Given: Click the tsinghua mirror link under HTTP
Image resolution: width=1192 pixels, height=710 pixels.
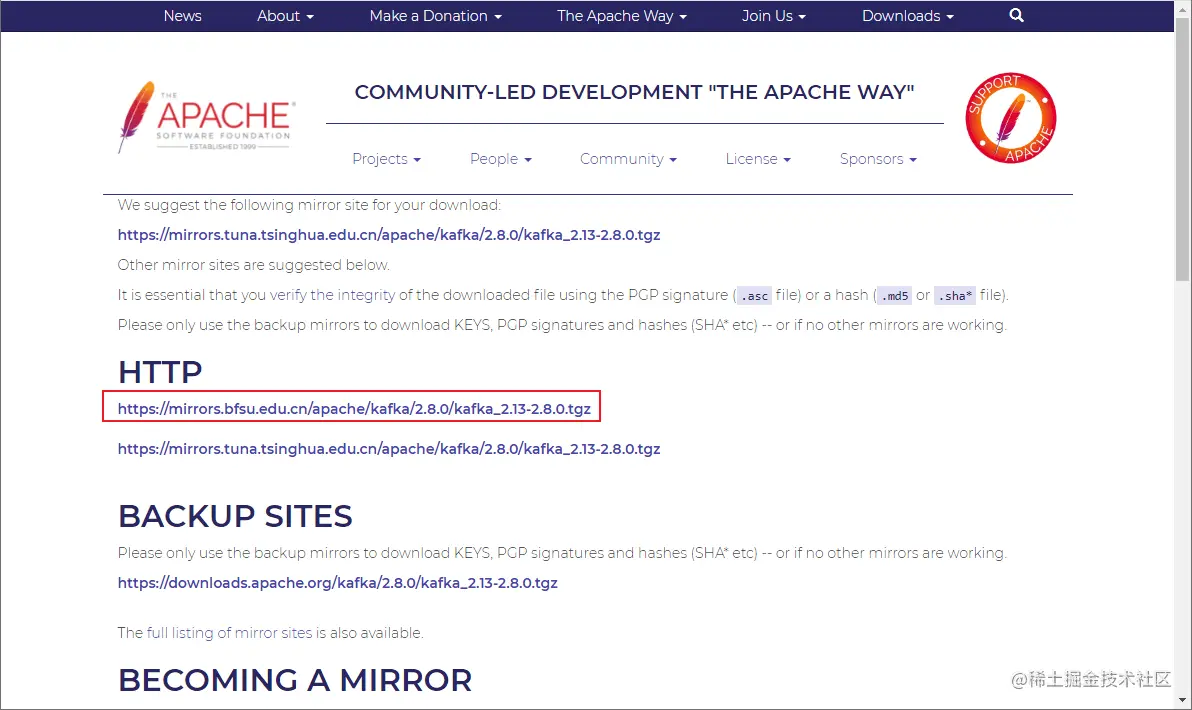Looking at the screenshot, I should 388,449.
